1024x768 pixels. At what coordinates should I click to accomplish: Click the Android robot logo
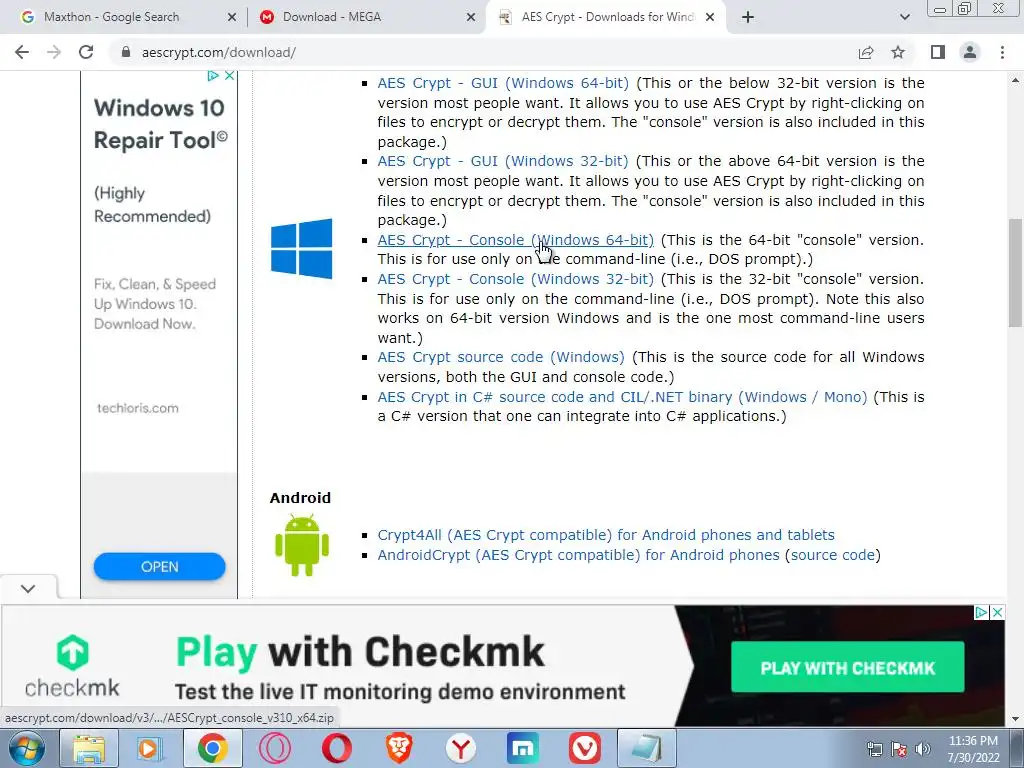click(302, 545)
